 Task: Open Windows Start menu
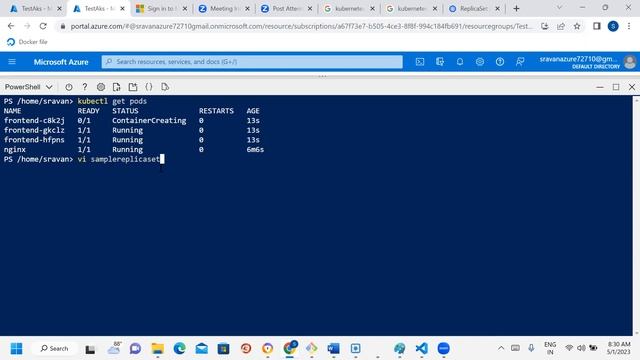[x=17, y=348]
